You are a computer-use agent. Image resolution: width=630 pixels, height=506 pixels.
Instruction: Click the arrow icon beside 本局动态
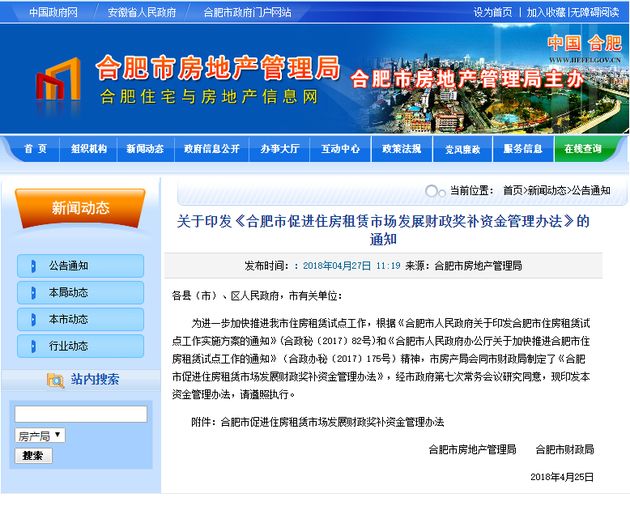pos(34,293)
